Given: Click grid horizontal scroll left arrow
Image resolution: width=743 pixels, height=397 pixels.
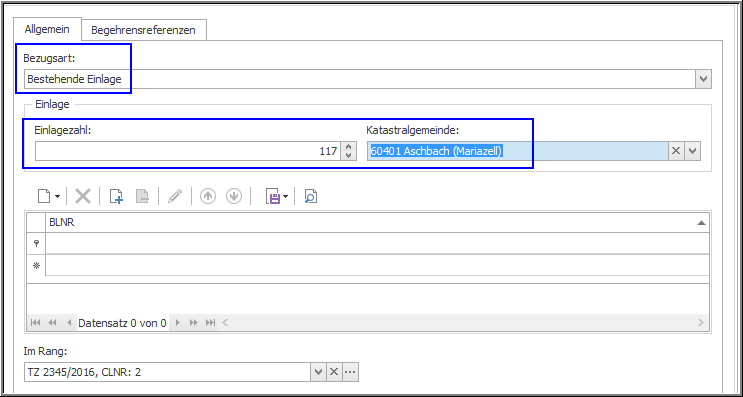Looking at the screenshot, I should (225, 323).
